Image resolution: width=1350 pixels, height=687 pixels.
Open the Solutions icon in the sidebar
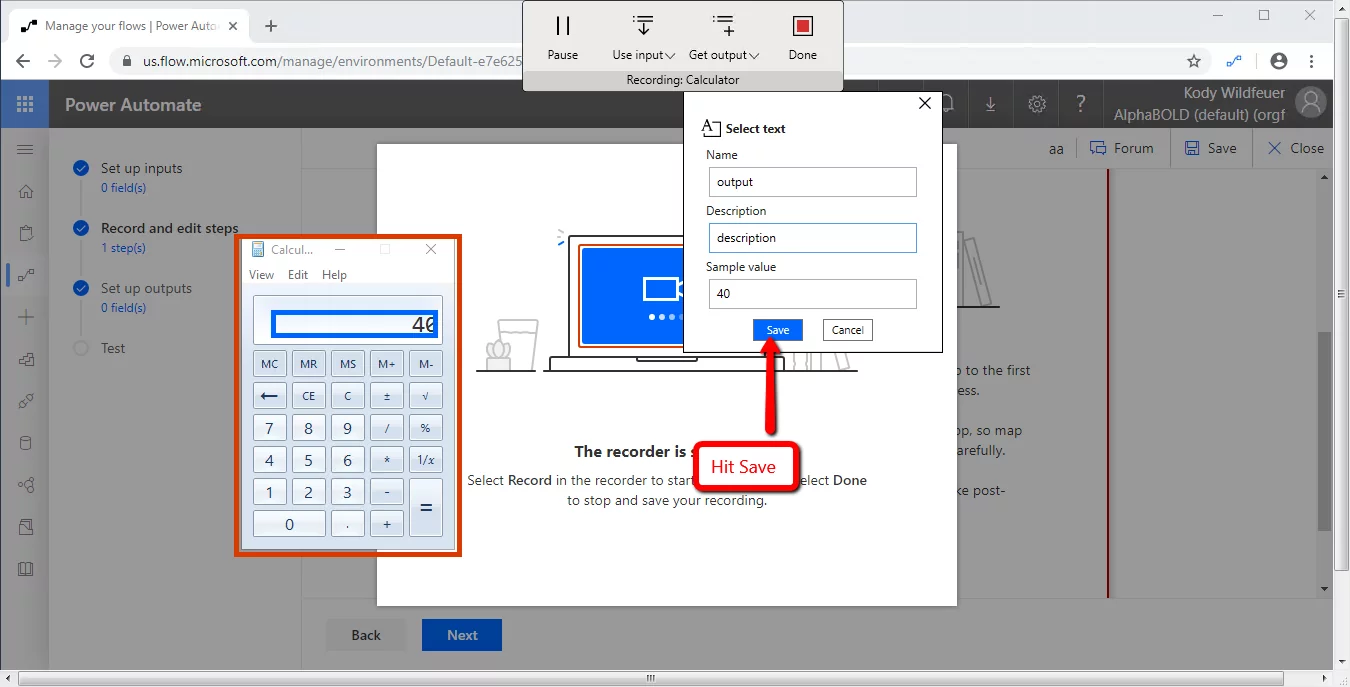click(x=26, y=526)
